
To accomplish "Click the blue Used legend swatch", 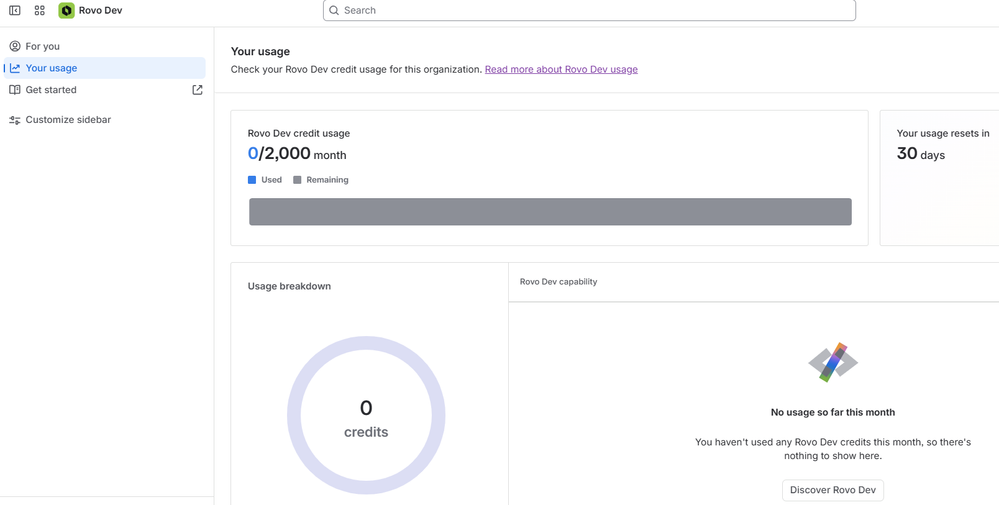I will pos(252,180).
